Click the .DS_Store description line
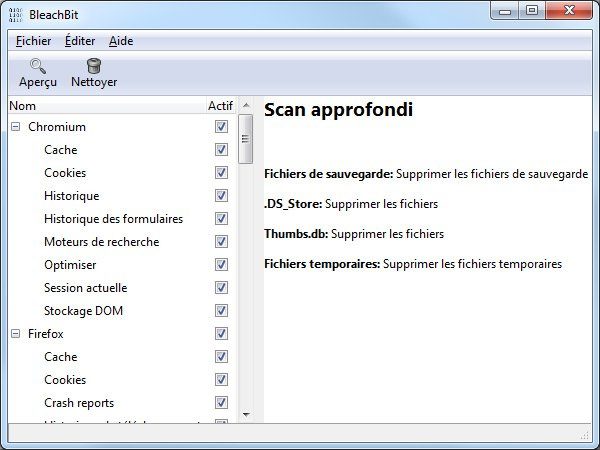Screen dimensions: 600x450 pos(351,204)
